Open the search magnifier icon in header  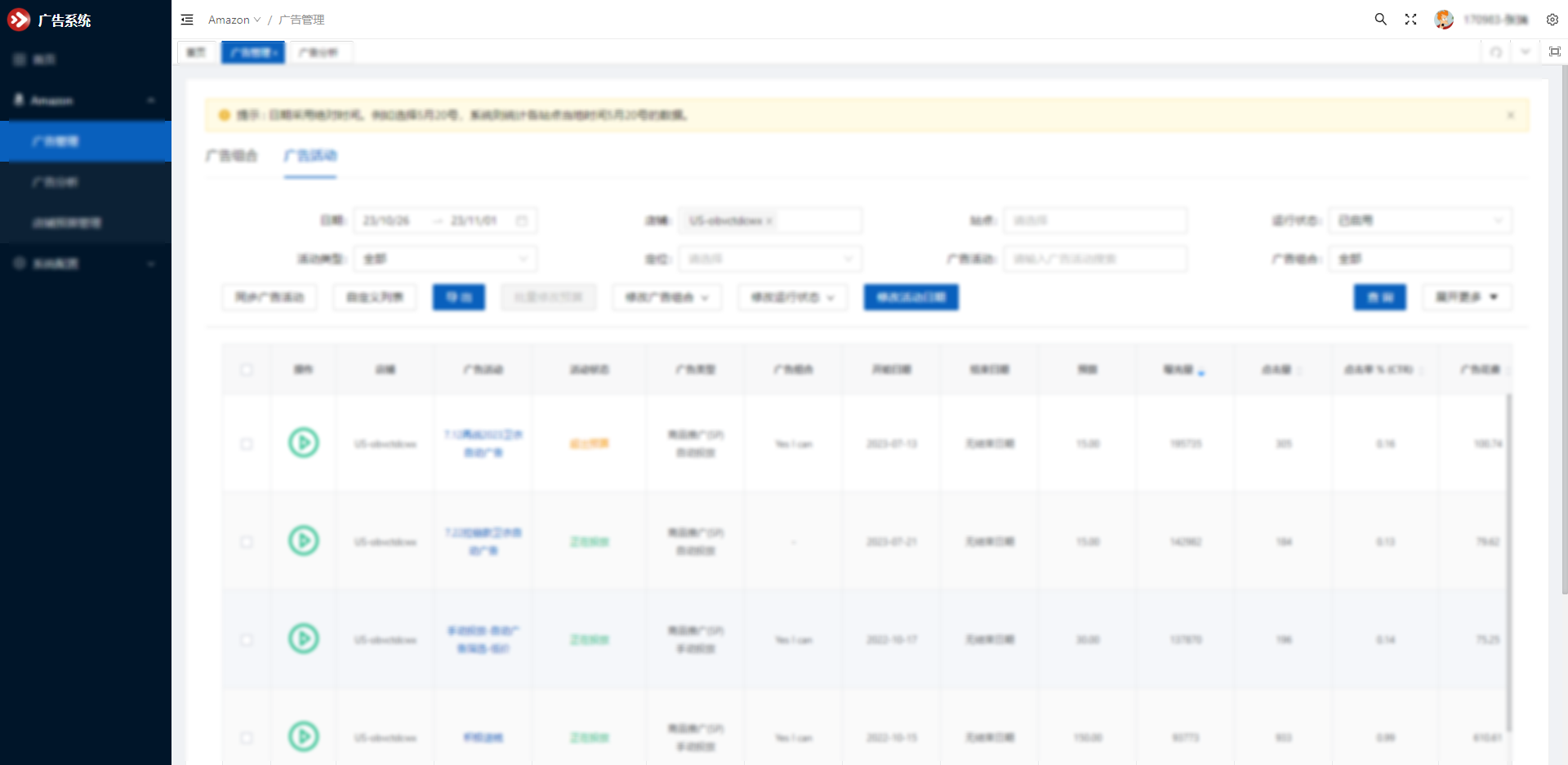point(1380,20)
